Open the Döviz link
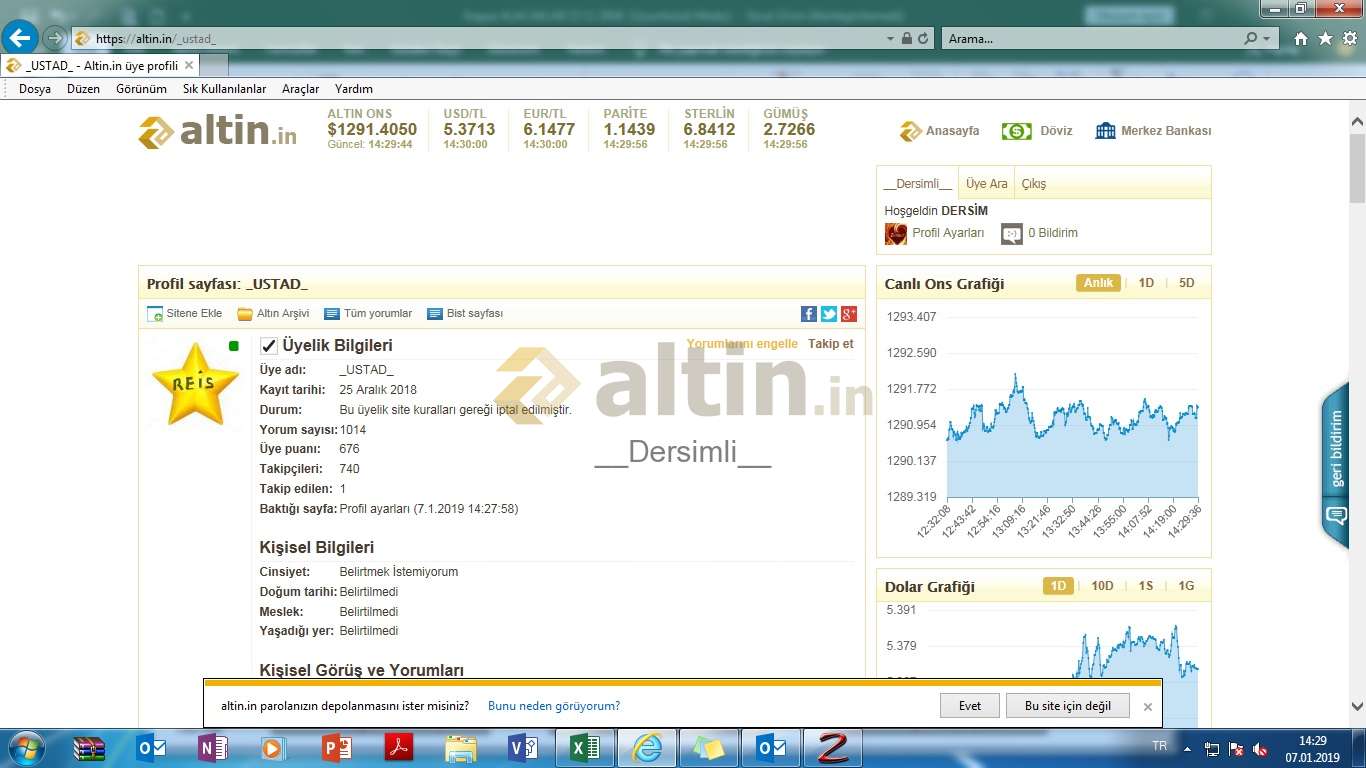Image resolution: width=1366 pixels, height=768 pixels. click(1037, 131)
